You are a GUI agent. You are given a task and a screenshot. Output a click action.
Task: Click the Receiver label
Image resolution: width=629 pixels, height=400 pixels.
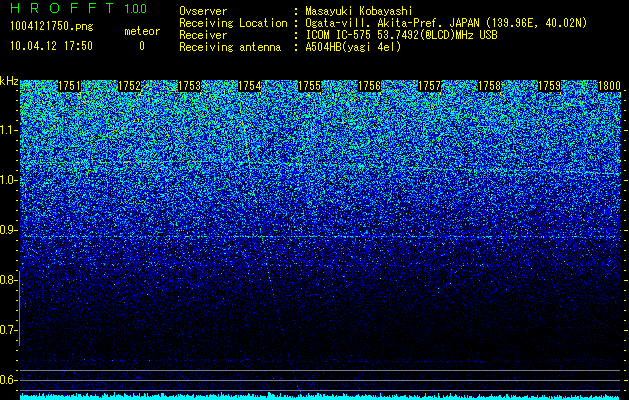click(203, 35)
